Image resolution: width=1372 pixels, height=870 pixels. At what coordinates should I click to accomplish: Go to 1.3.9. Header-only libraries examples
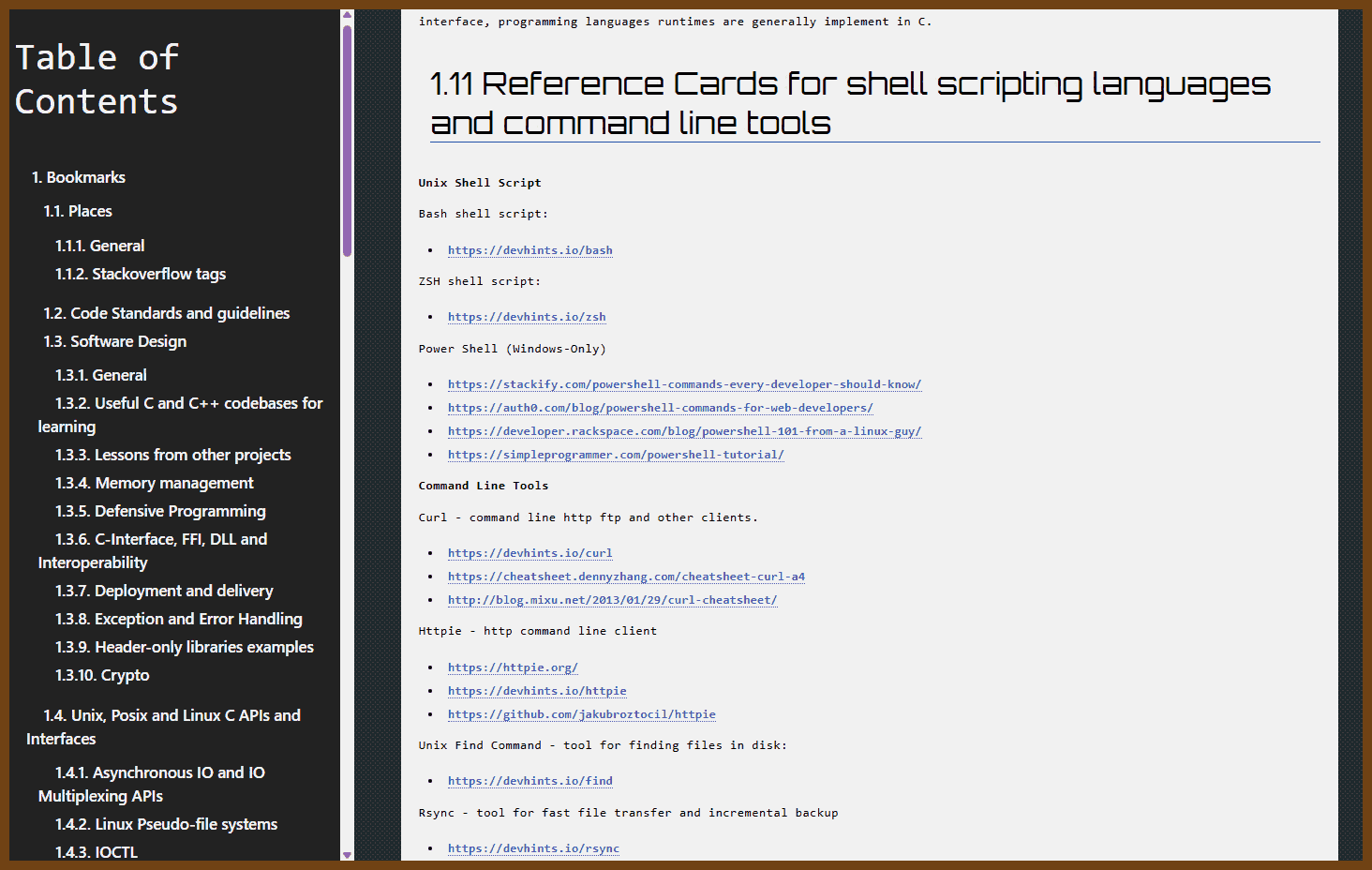click(x=185, y=647)
